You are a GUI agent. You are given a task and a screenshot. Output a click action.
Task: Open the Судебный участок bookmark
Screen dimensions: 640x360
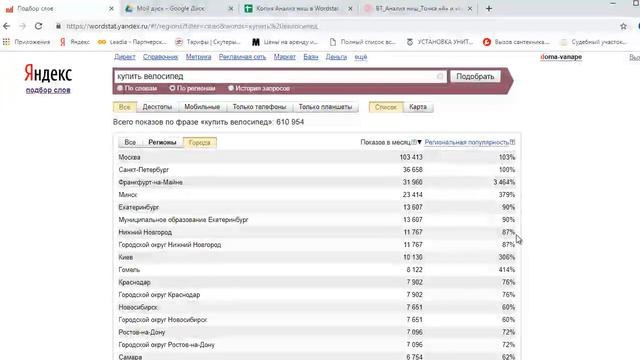593,42
